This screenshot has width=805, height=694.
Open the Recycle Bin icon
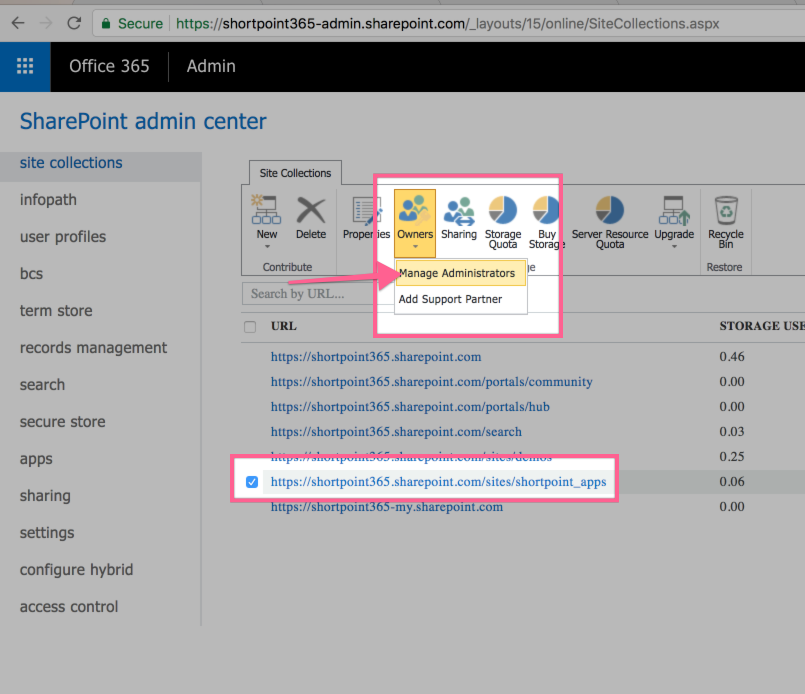[x=726, y=215]
